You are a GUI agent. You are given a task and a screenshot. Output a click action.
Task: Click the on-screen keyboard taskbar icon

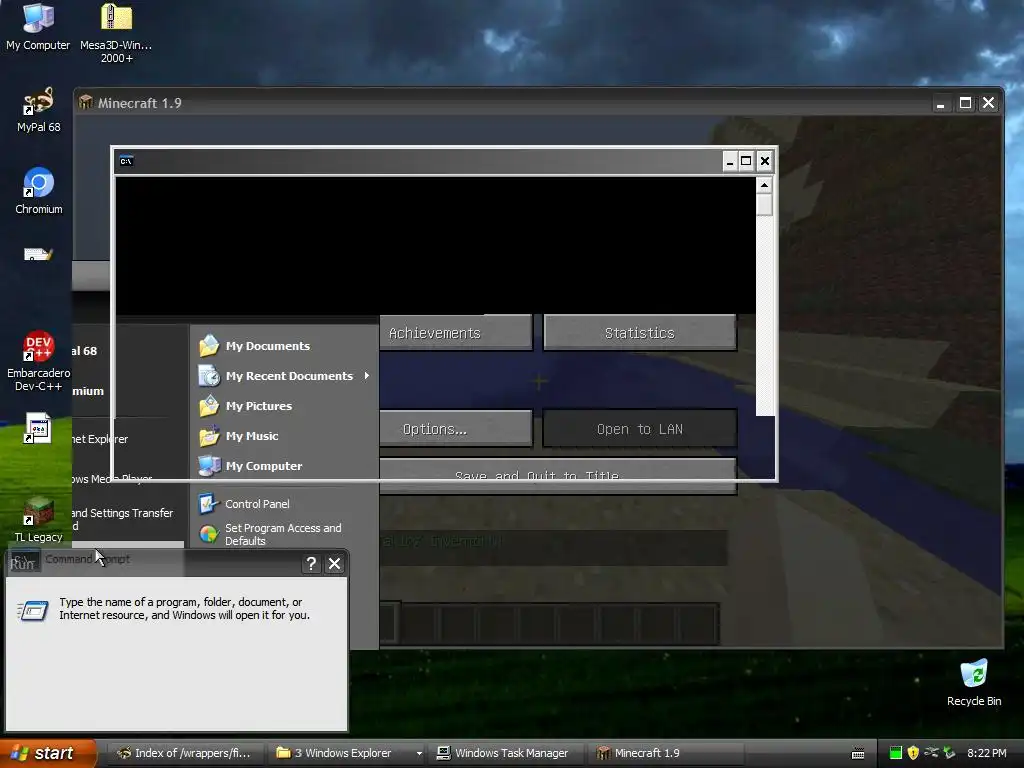(x=858, y=754)
